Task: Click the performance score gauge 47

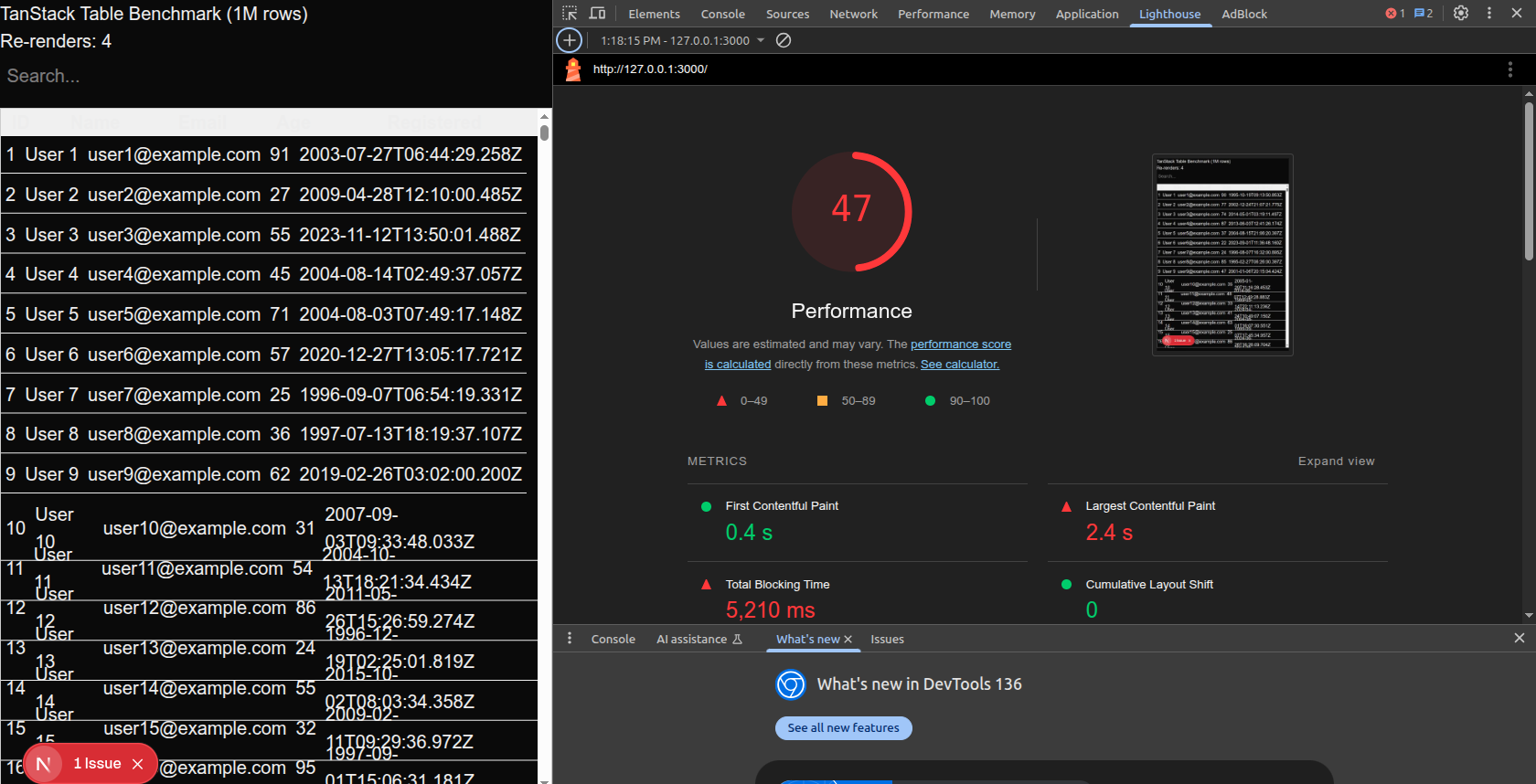Action: tap(851, 211)
